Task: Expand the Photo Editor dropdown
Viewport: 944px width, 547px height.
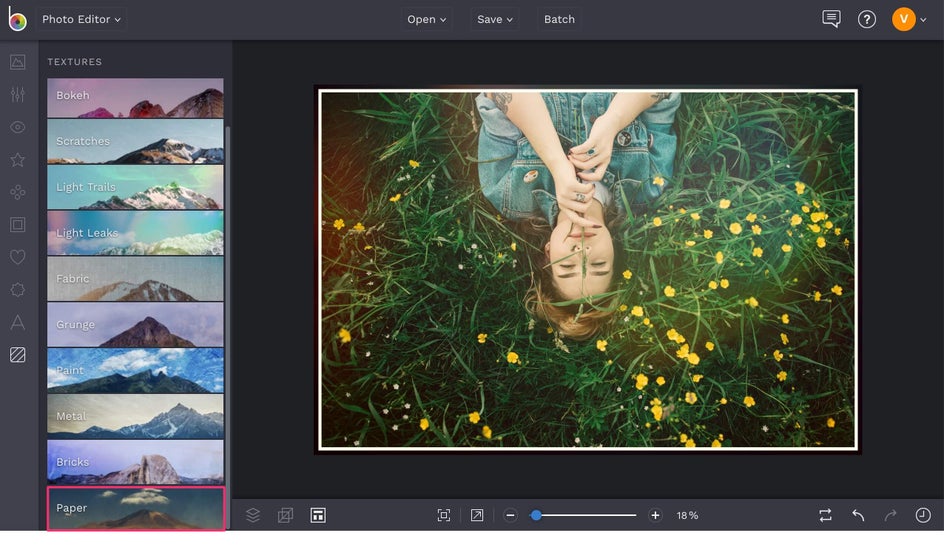Action: tap(82, 19)
